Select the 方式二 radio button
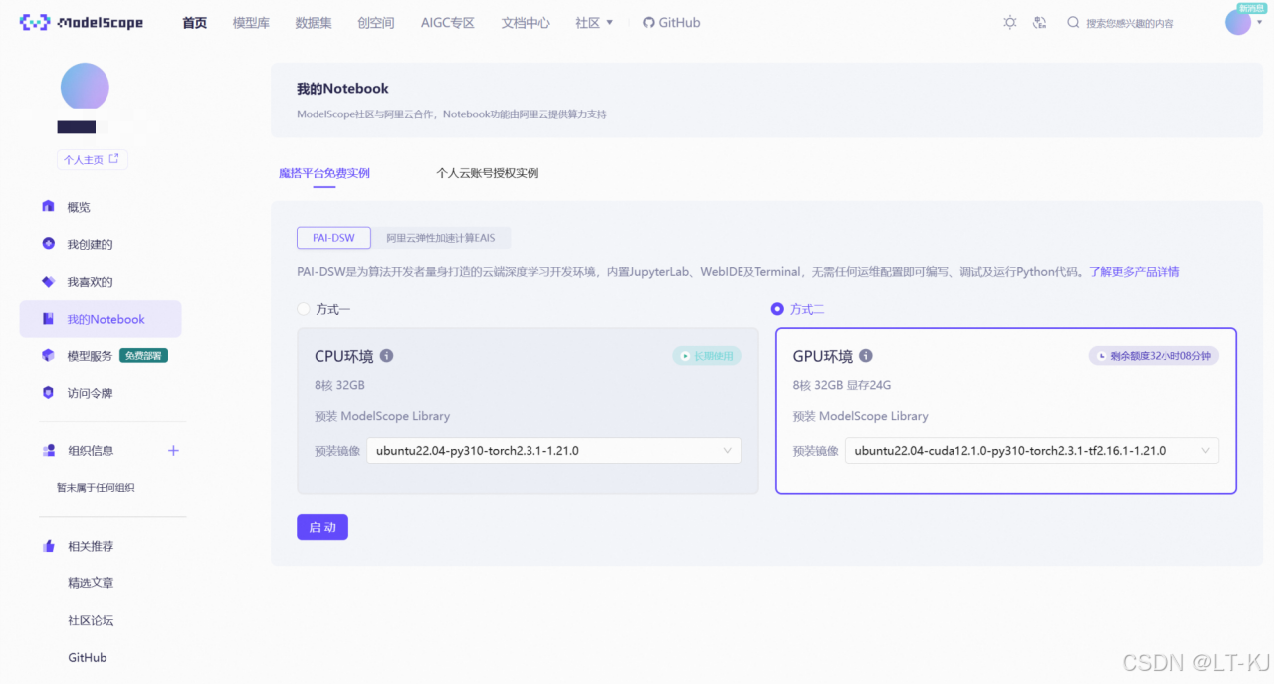This screenshot has width=1274, height=684. pos(777,309)
